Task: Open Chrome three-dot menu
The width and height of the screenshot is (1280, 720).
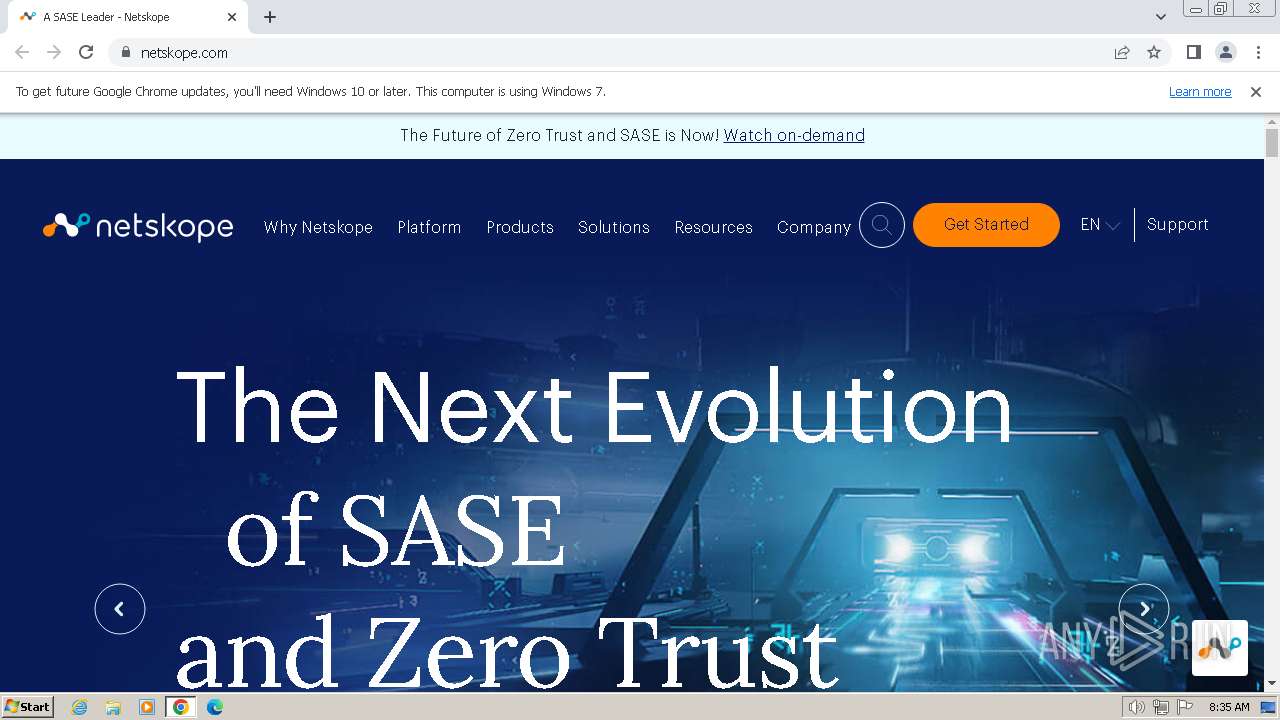Action: pos(1258,52)
